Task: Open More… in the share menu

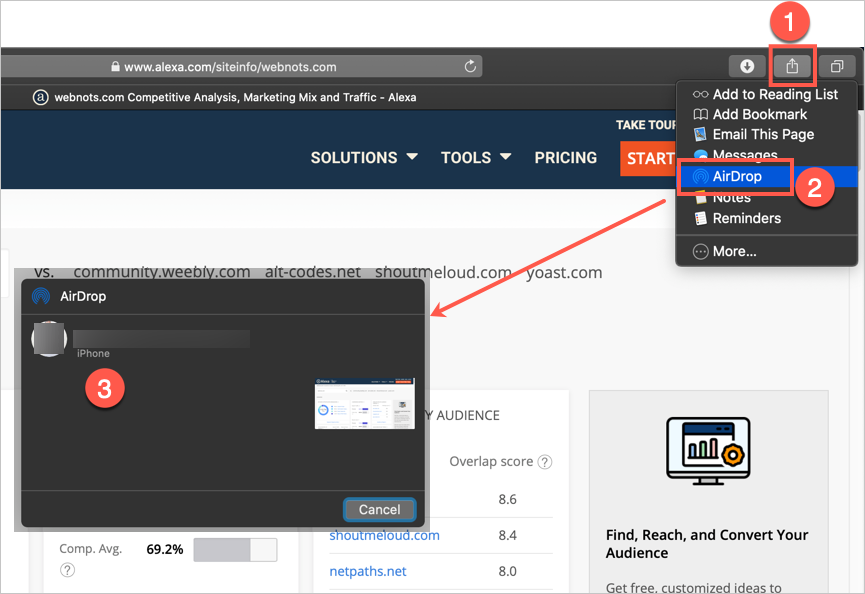Action: point(733,251)
